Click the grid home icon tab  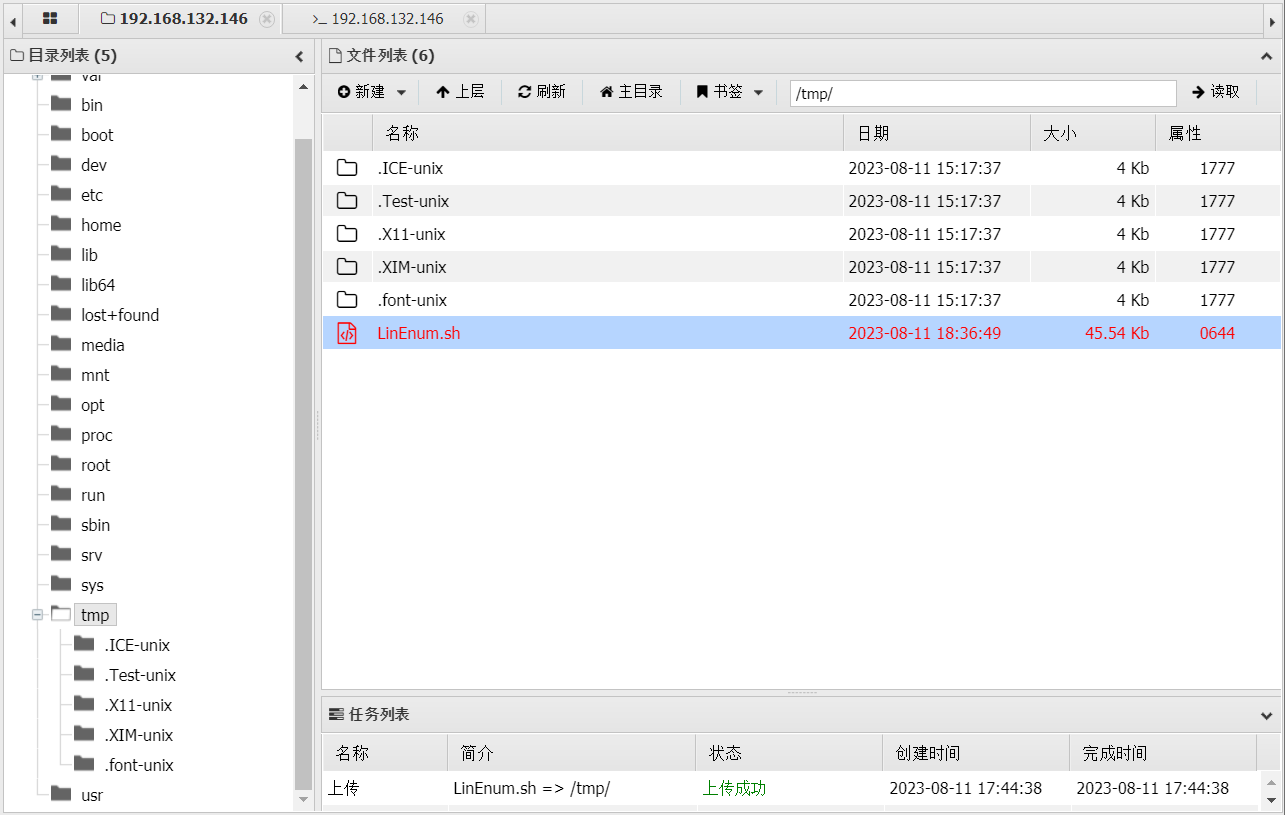tap(50, 19)
